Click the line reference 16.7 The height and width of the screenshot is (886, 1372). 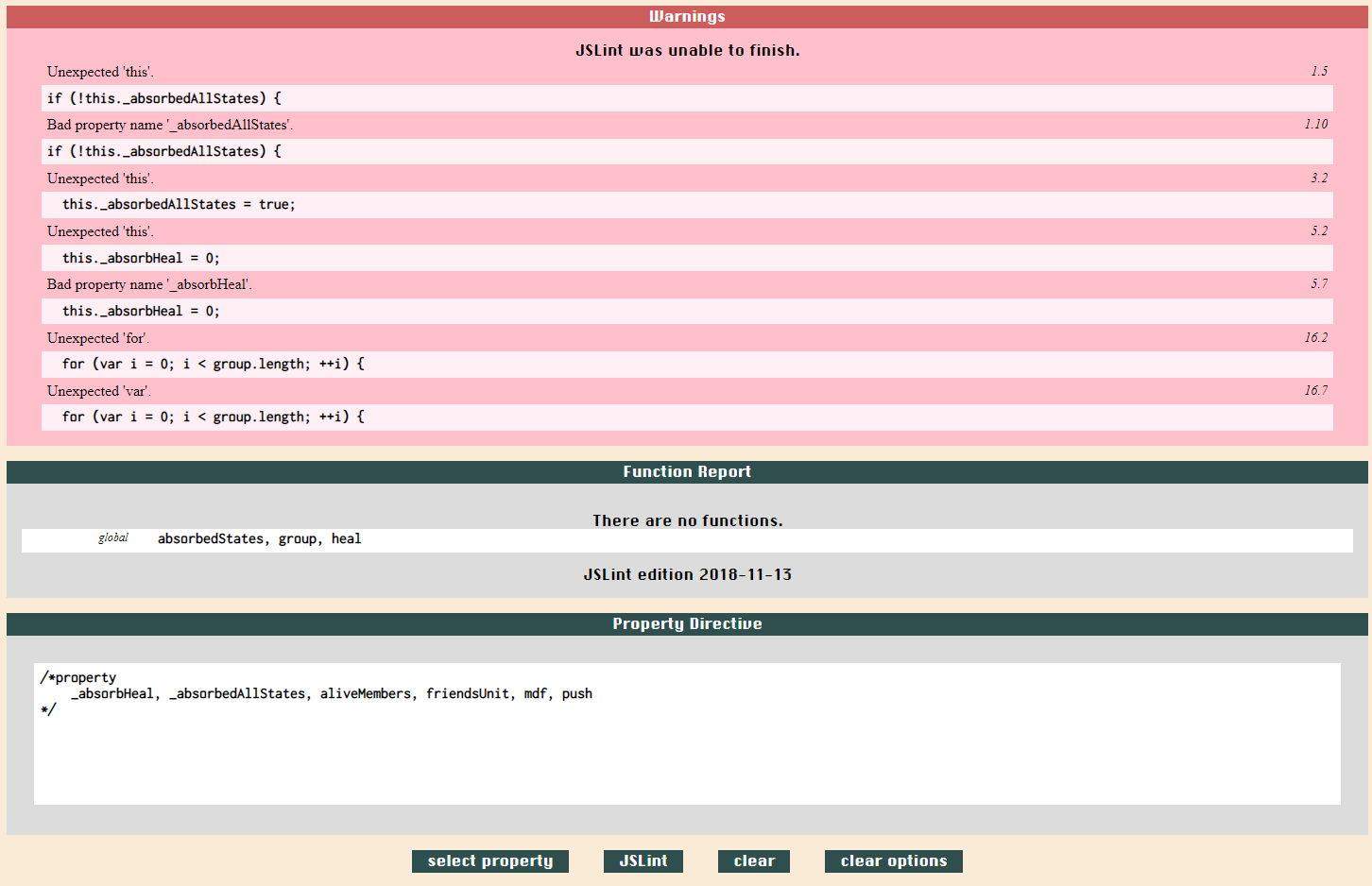point(1316,390)
